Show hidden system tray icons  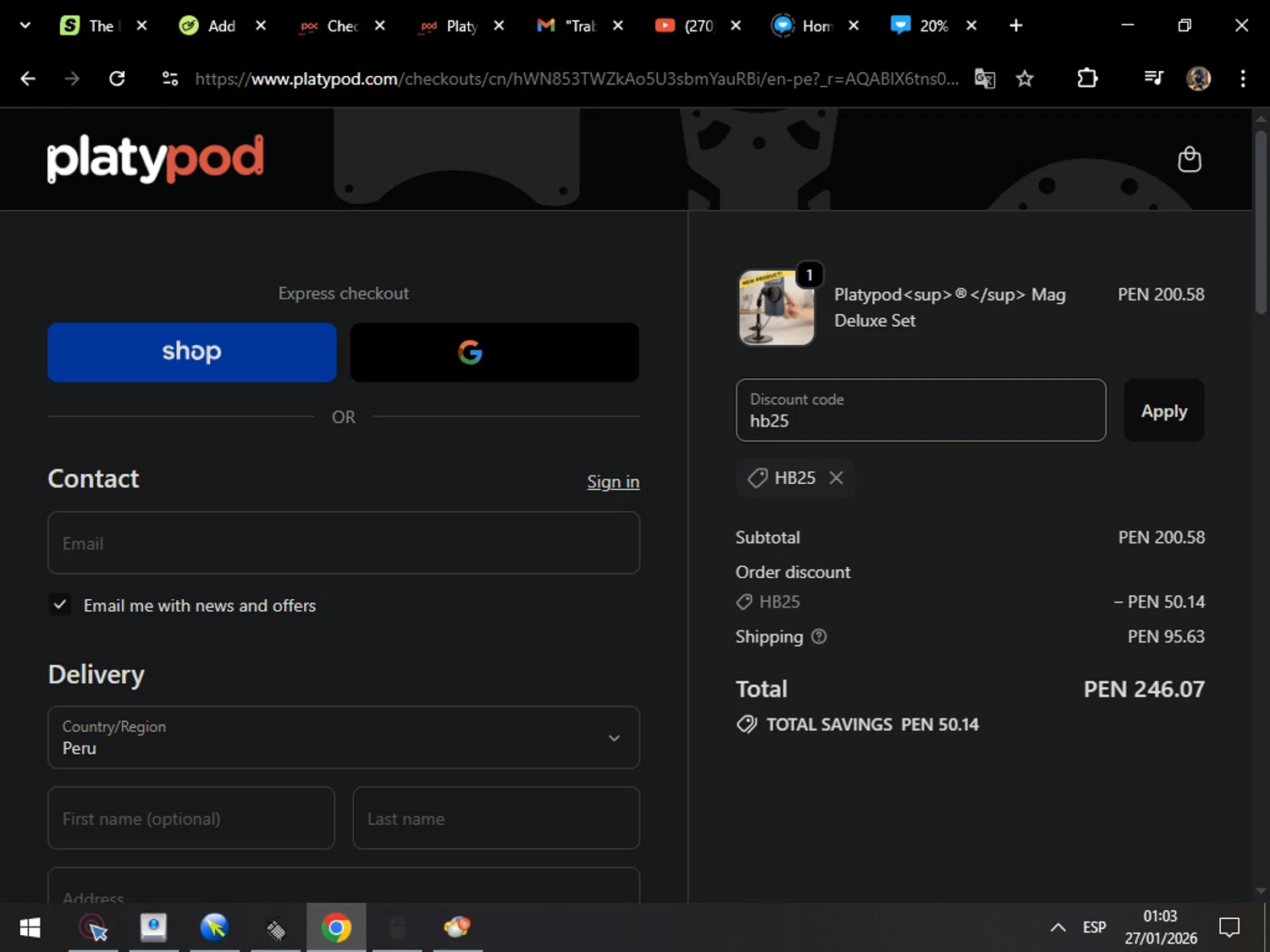pos(1057,927)
